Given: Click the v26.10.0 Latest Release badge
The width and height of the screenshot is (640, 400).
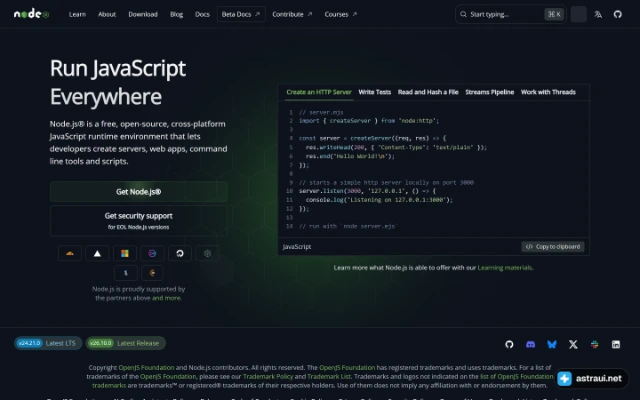Looking at the screenshot, I should point(126,343).
